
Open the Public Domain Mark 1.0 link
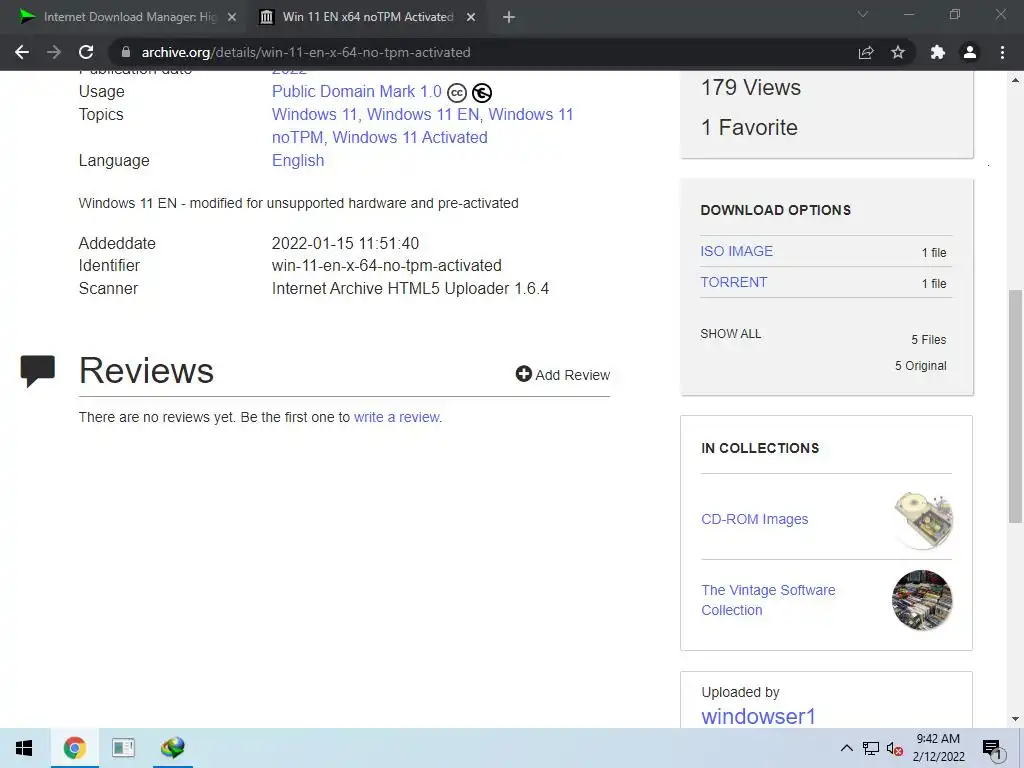click(x=357, y=91)
